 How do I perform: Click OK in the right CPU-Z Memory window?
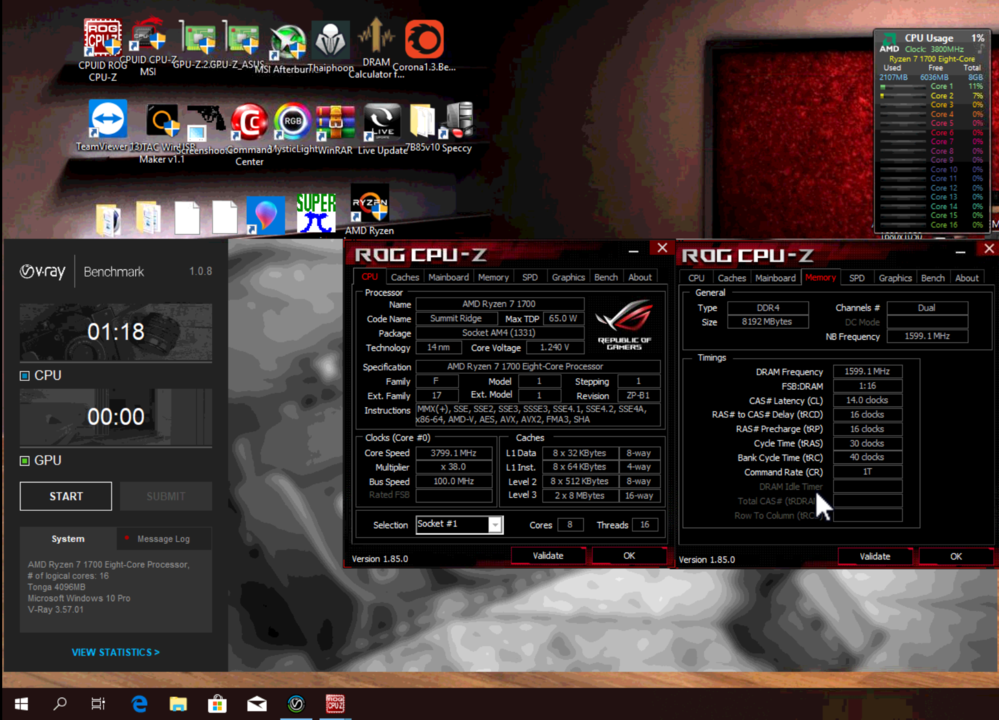(x=956, y=556)
